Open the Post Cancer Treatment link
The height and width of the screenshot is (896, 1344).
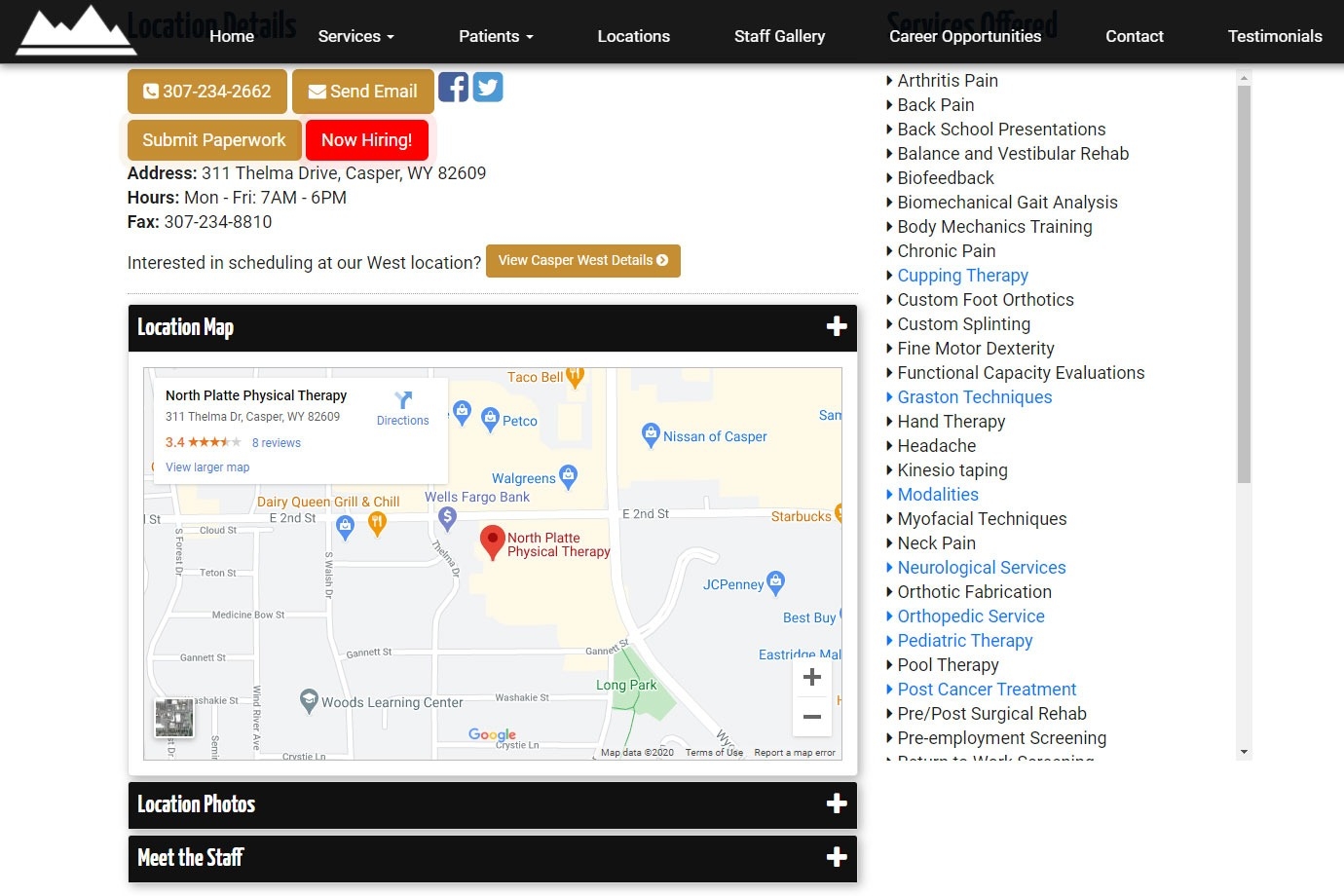point(987,690)
